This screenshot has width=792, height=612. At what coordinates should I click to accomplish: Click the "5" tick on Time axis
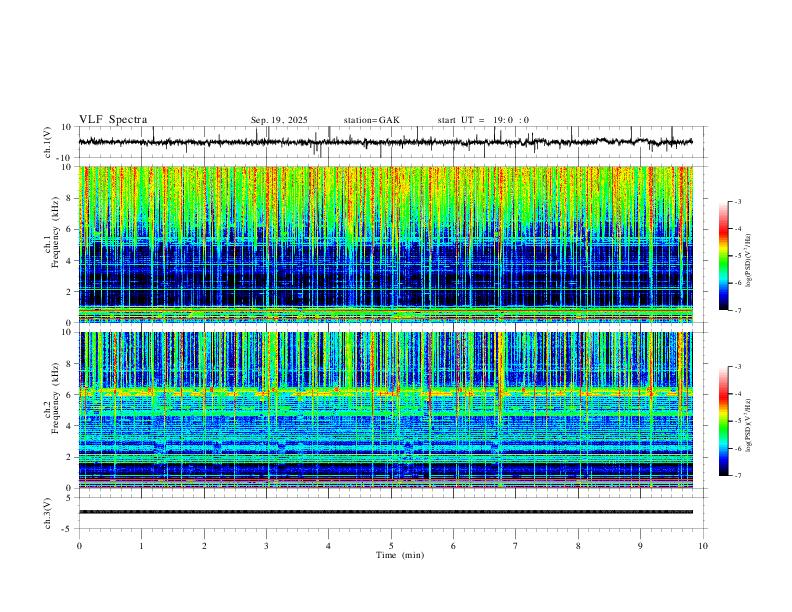pyautogui.click(x=391, y=546)
